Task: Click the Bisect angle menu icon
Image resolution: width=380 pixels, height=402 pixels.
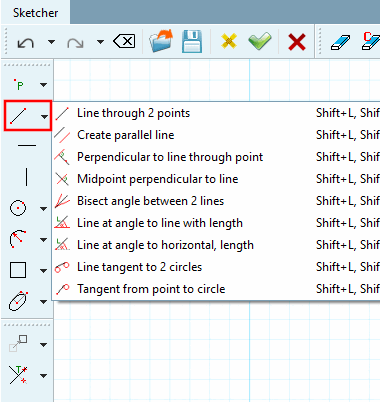Action: pos(62,201)
